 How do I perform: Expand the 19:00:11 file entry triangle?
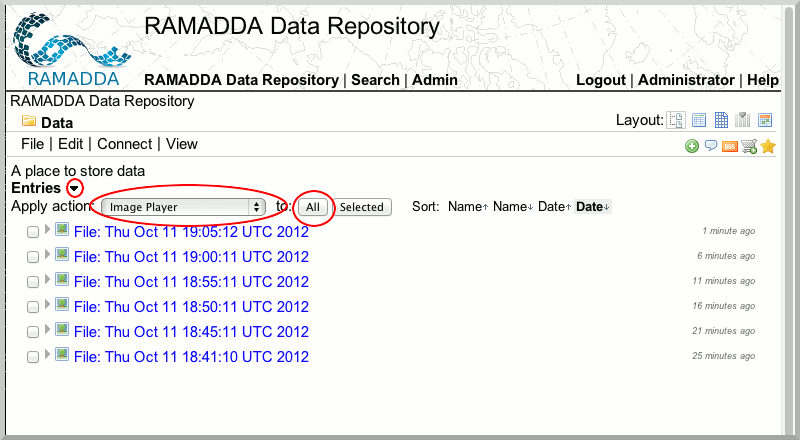click(x=47, y=254)
